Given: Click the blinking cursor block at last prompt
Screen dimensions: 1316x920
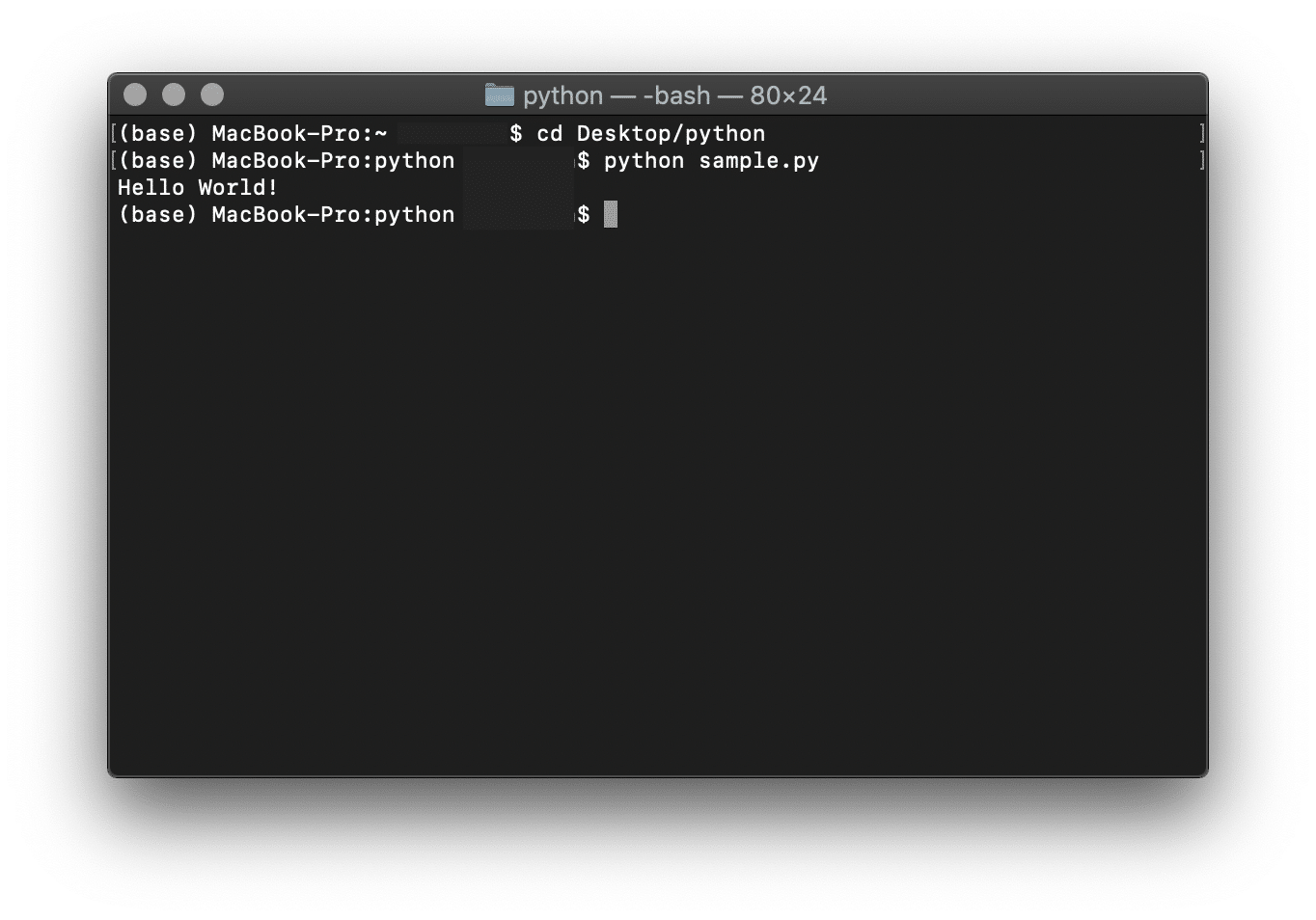Looking at the screenshot, I should pyautogui.click(x=610, y=215).
